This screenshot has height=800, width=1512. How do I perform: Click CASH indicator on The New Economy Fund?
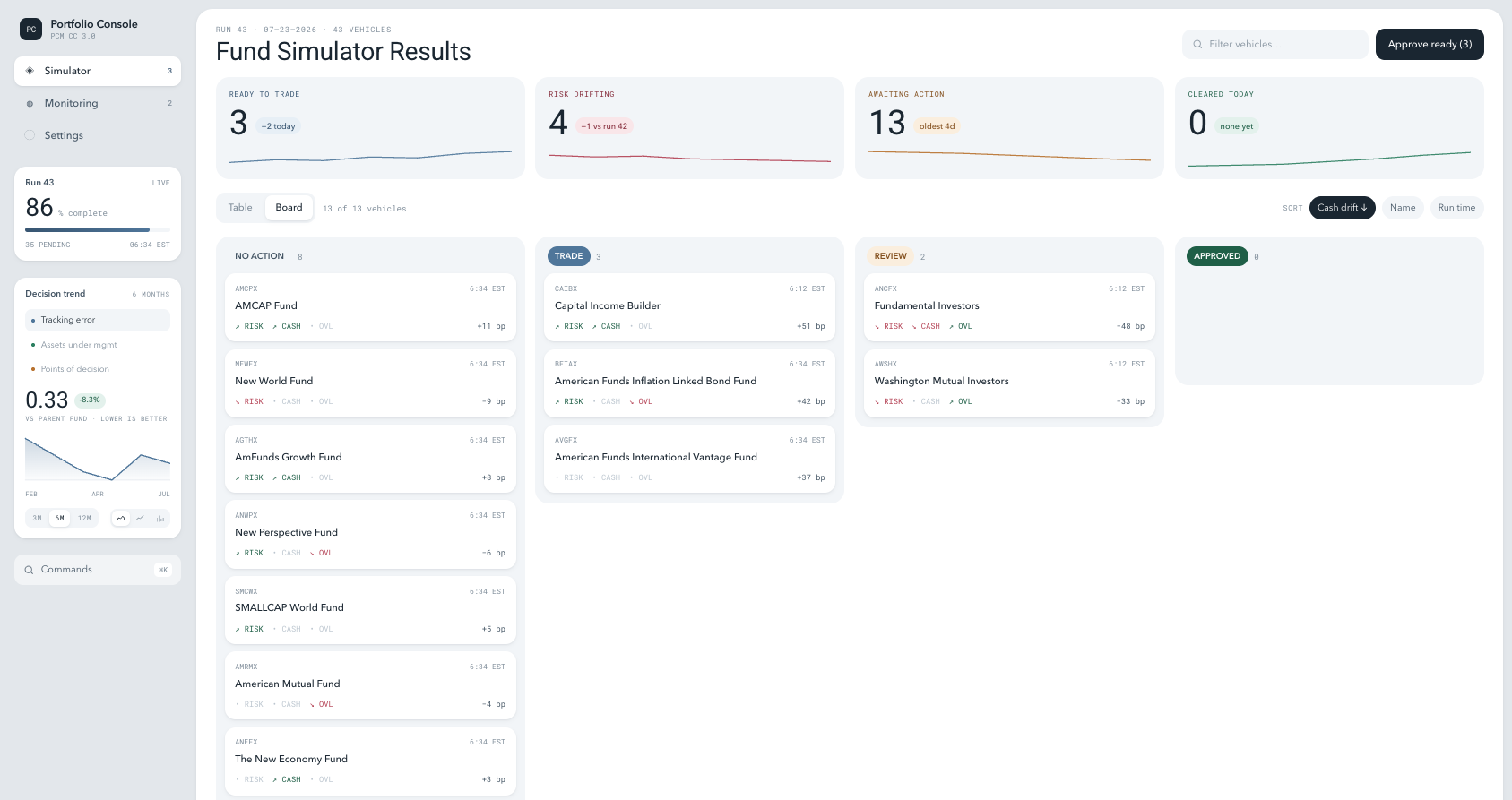point(287,779)
